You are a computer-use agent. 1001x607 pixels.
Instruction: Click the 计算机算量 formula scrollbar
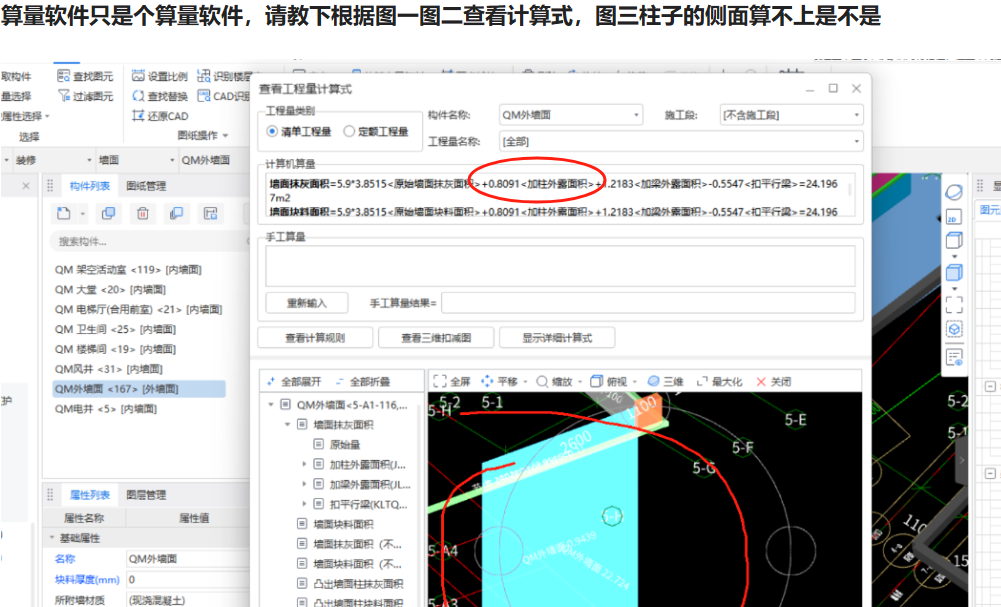(x=849, y=189)
